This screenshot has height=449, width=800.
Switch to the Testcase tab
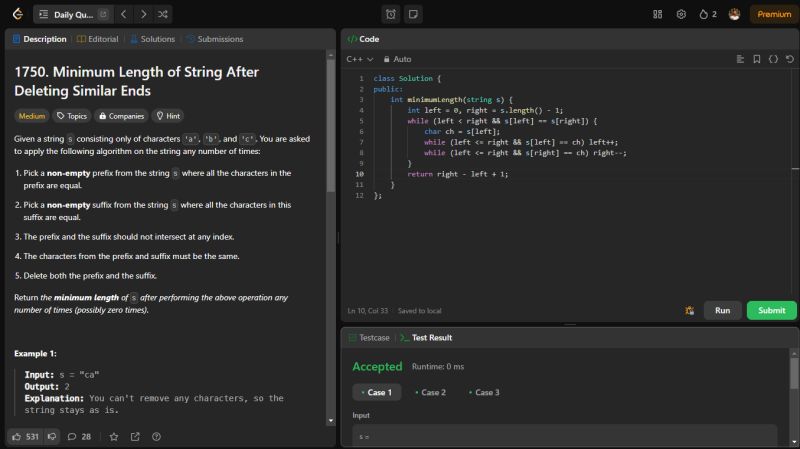click(x=368, y=338)
